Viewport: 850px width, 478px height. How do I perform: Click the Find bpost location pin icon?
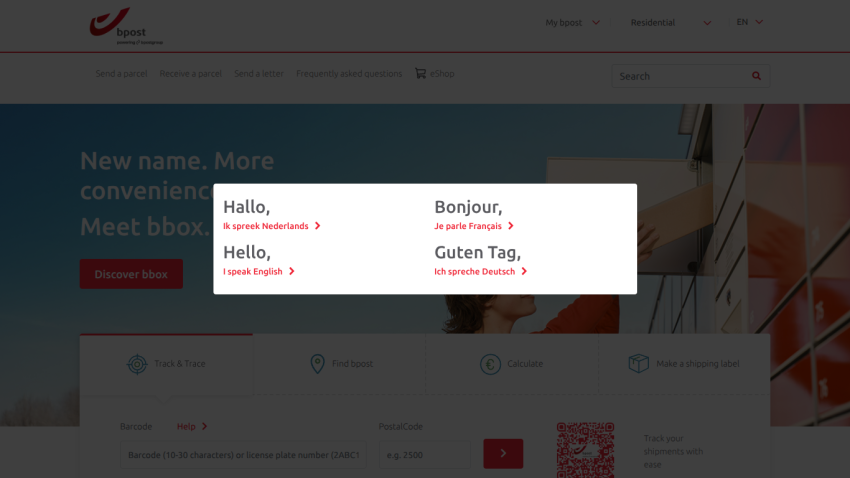[x=317, y=364]
